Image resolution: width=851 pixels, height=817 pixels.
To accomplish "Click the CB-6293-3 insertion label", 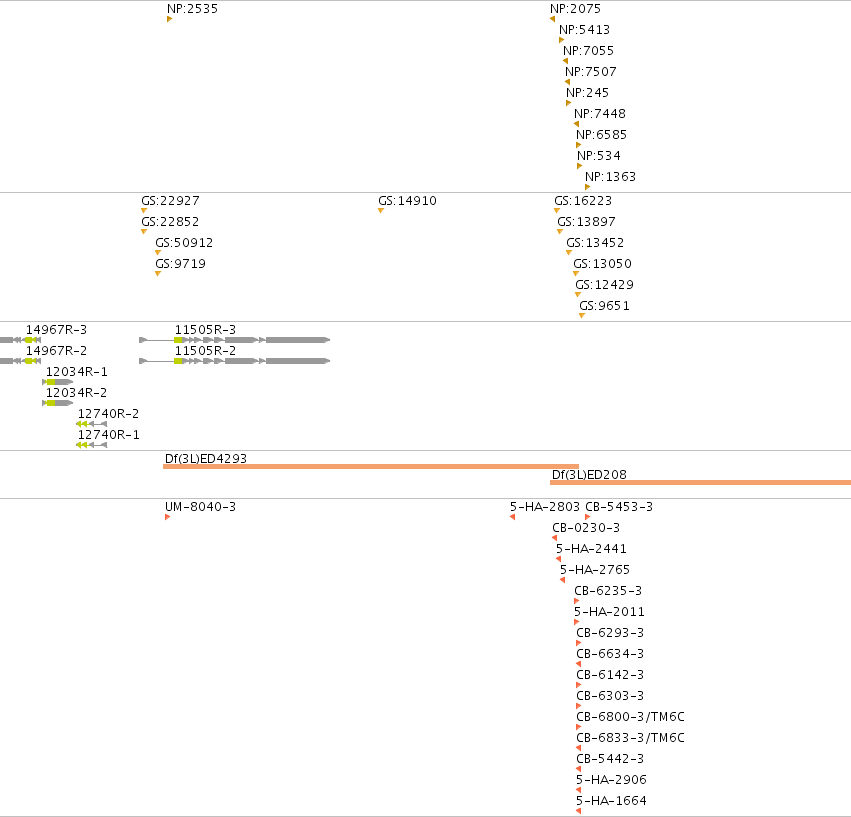I will (x=610, y=633).
